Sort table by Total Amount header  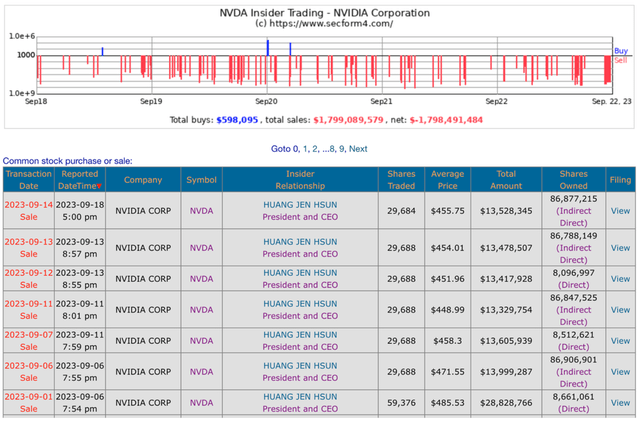coord(506,180)
